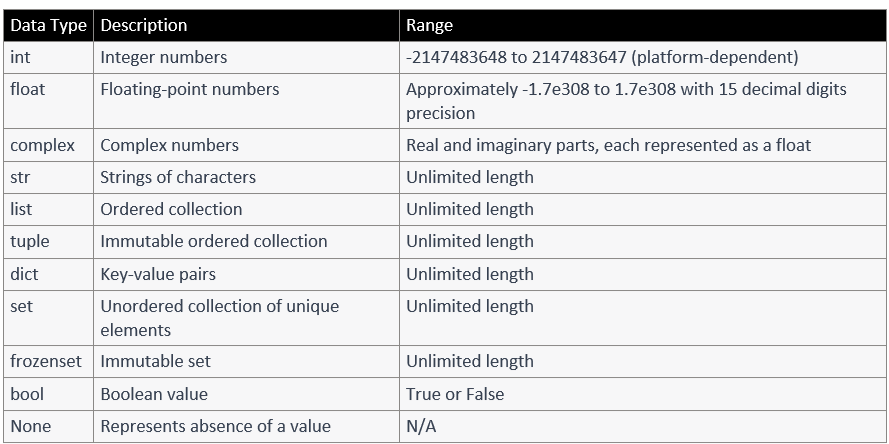
Task: Select the 'True or False' range cell
Action: pyautogui.click(x=642, y=394)
